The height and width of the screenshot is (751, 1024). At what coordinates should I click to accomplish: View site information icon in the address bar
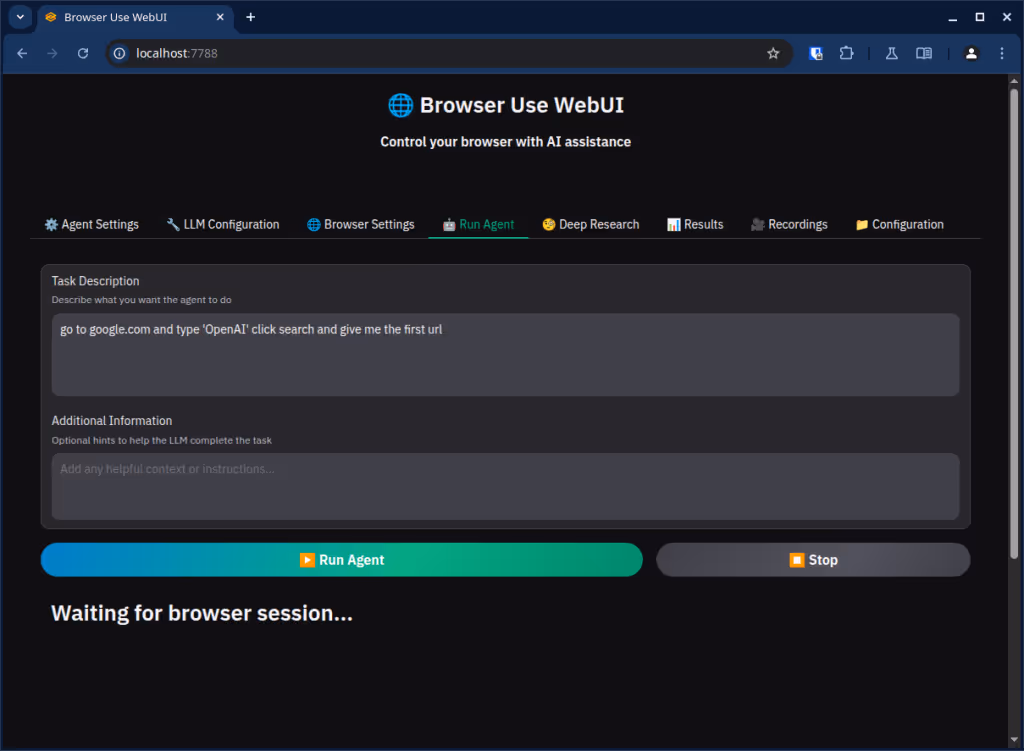click(120, 54)
